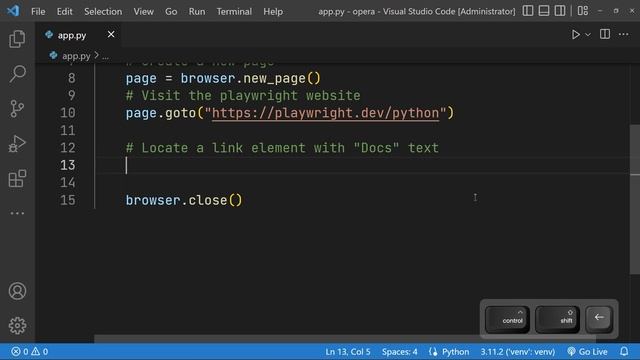Toggle the bottom panel layout icon

[544, 11]
